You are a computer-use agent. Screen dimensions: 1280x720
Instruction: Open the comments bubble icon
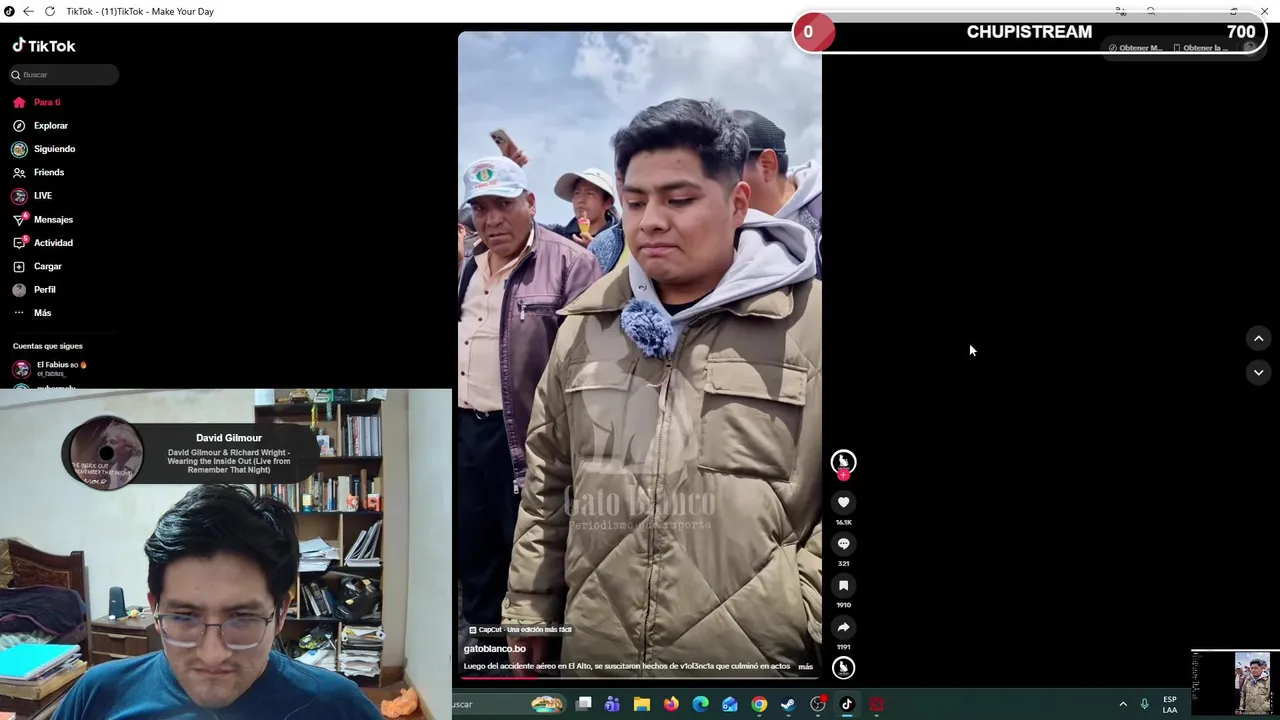tap(843, 544)
